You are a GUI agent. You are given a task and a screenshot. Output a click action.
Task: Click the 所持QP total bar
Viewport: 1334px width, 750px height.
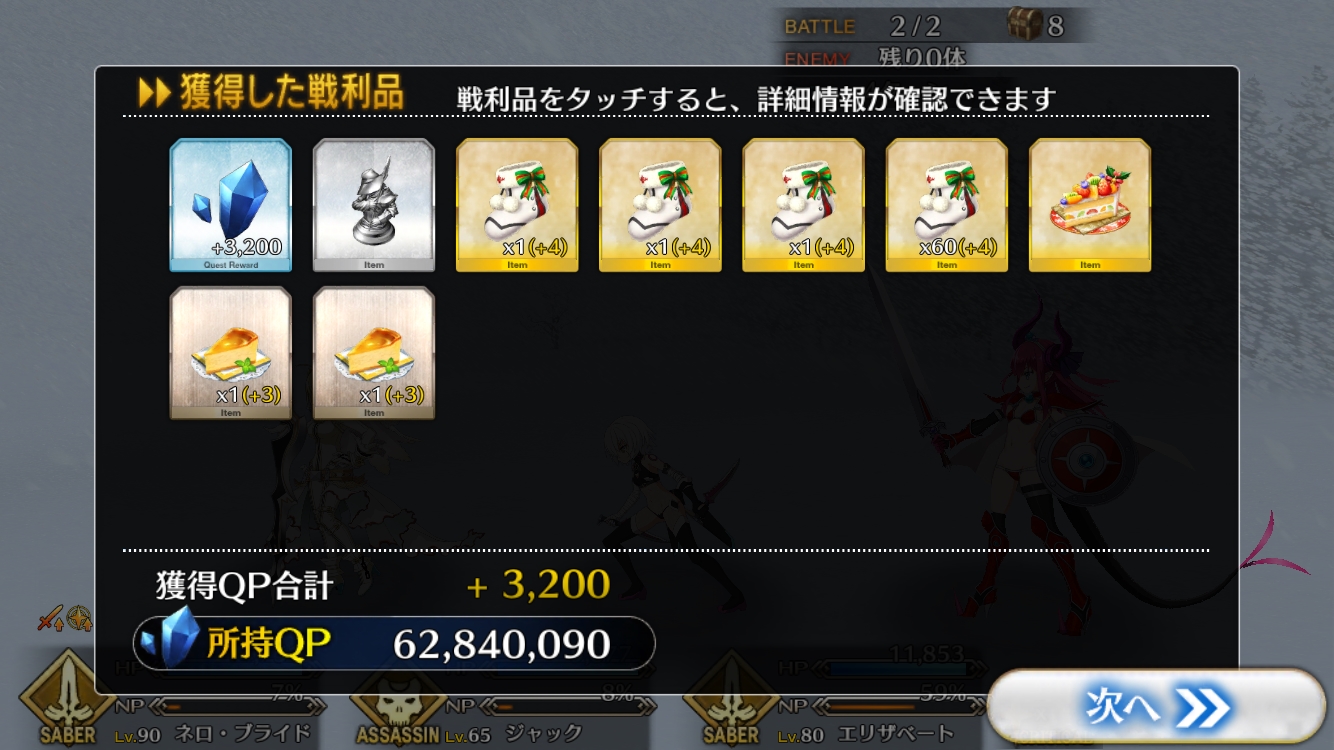point(394,643)
